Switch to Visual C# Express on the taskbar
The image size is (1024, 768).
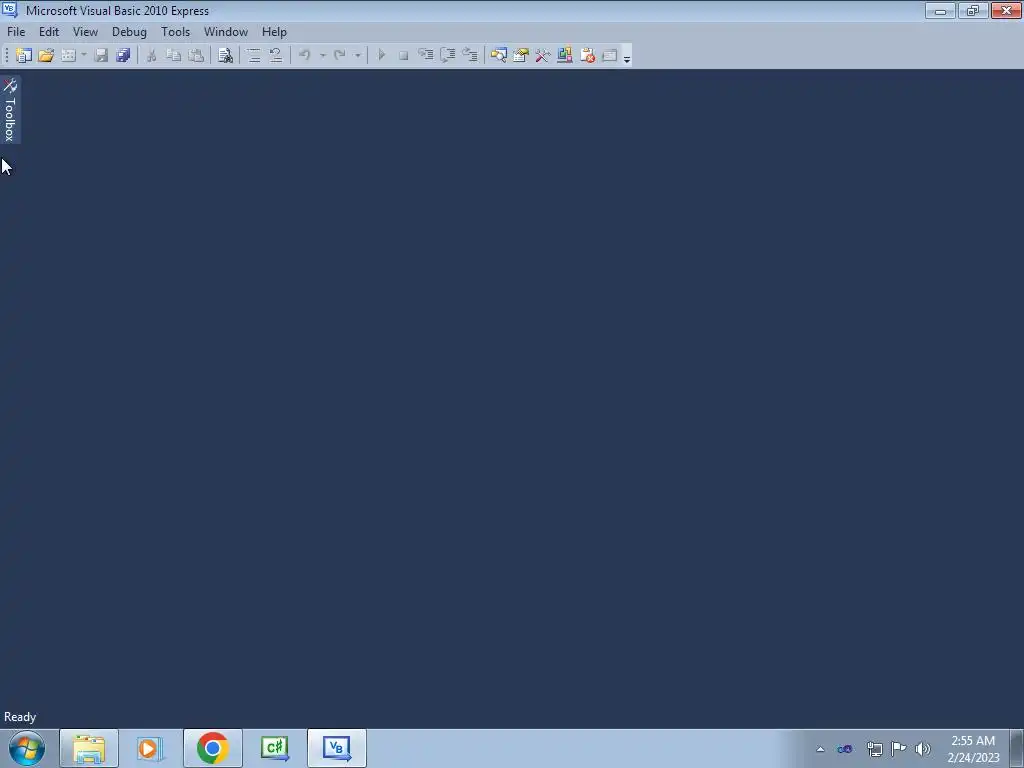pos(275,748)
